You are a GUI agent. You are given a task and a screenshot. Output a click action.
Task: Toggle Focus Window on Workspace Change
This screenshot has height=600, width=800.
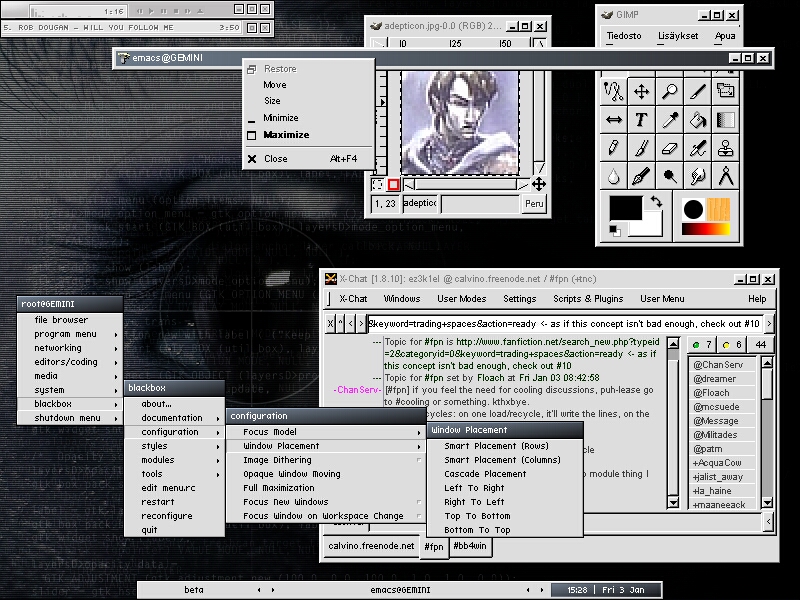point(326,516)
